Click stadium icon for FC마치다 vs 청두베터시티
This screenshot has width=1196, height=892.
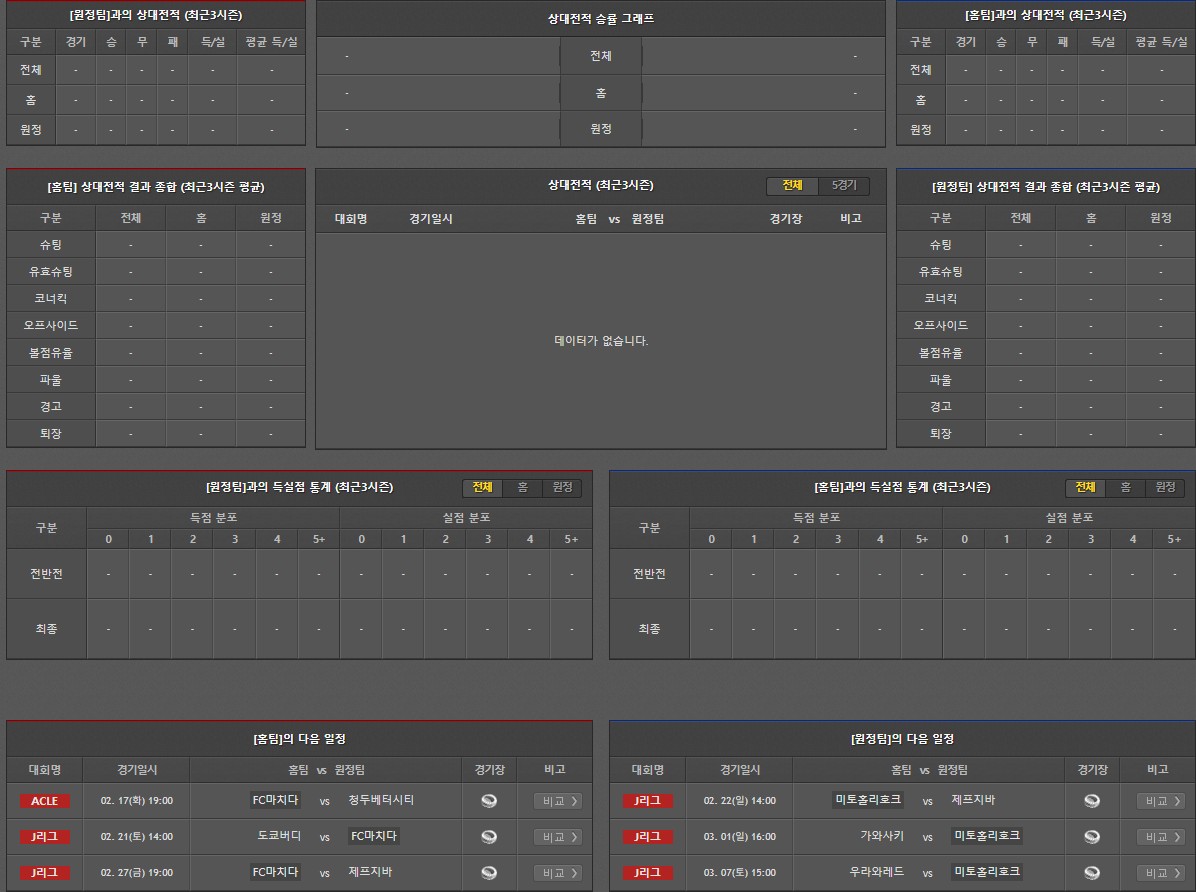click(x=489, y=800)
